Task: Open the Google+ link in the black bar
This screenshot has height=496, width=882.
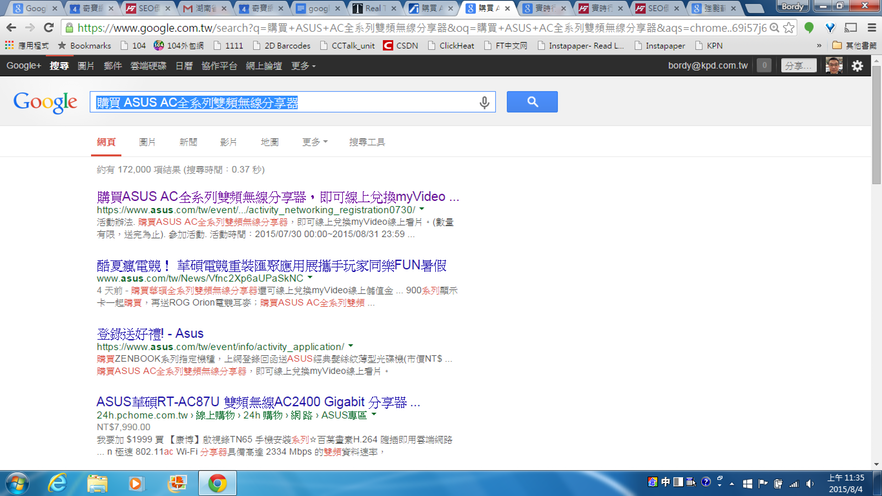Action: point(24,66)
